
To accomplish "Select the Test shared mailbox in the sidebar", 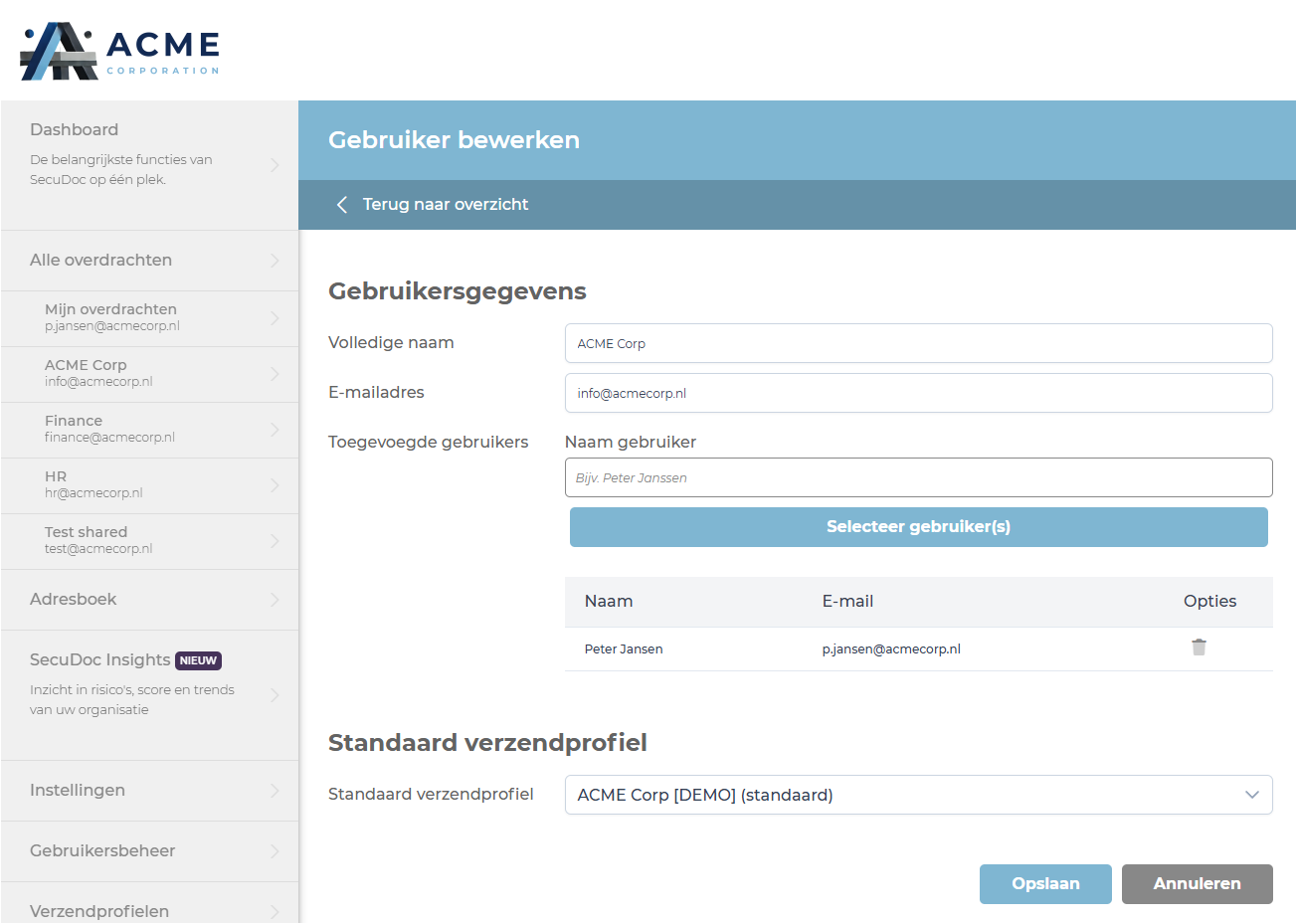I will click(x=149, y=541).
